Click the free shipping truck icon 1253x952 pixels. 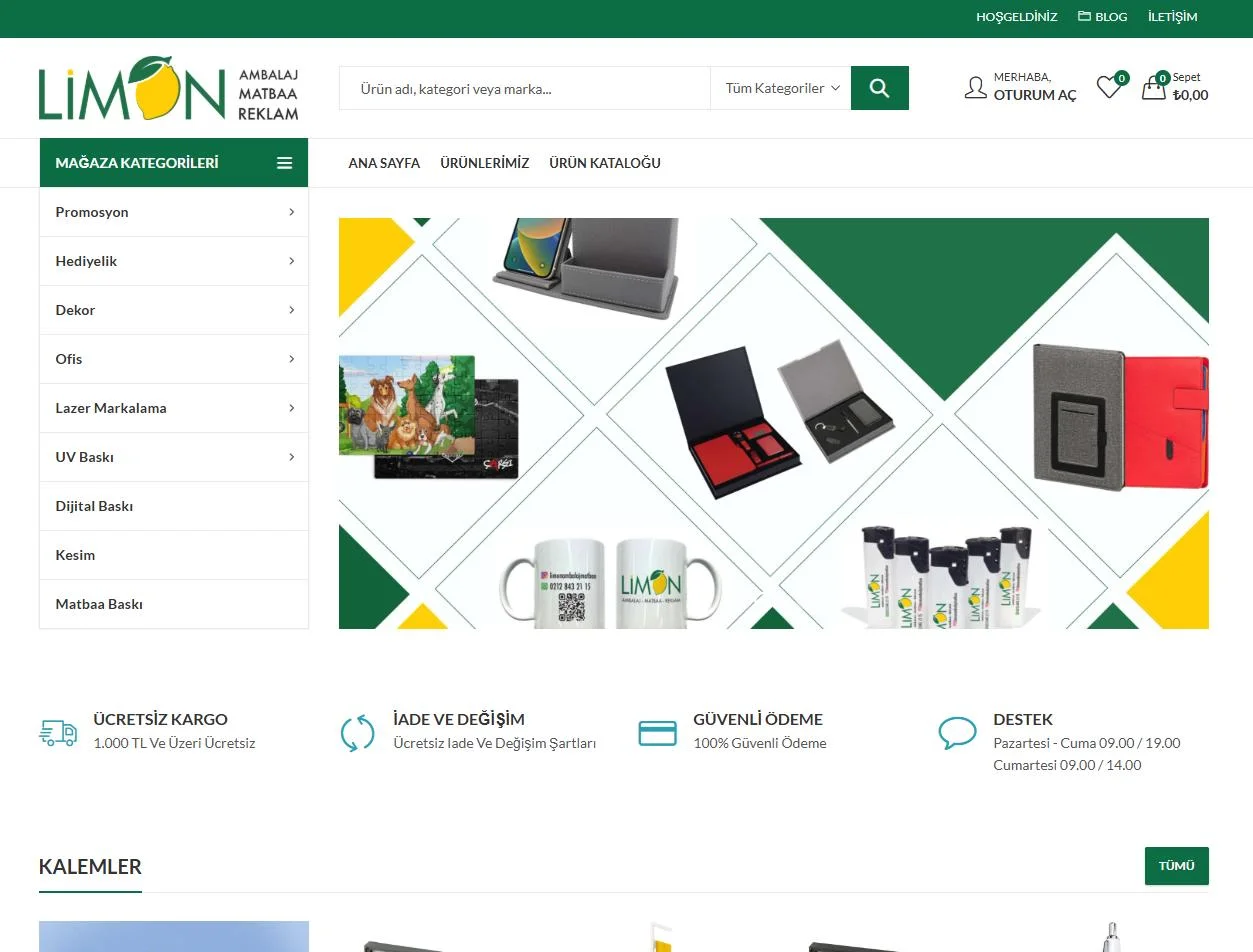click(58, 733)
